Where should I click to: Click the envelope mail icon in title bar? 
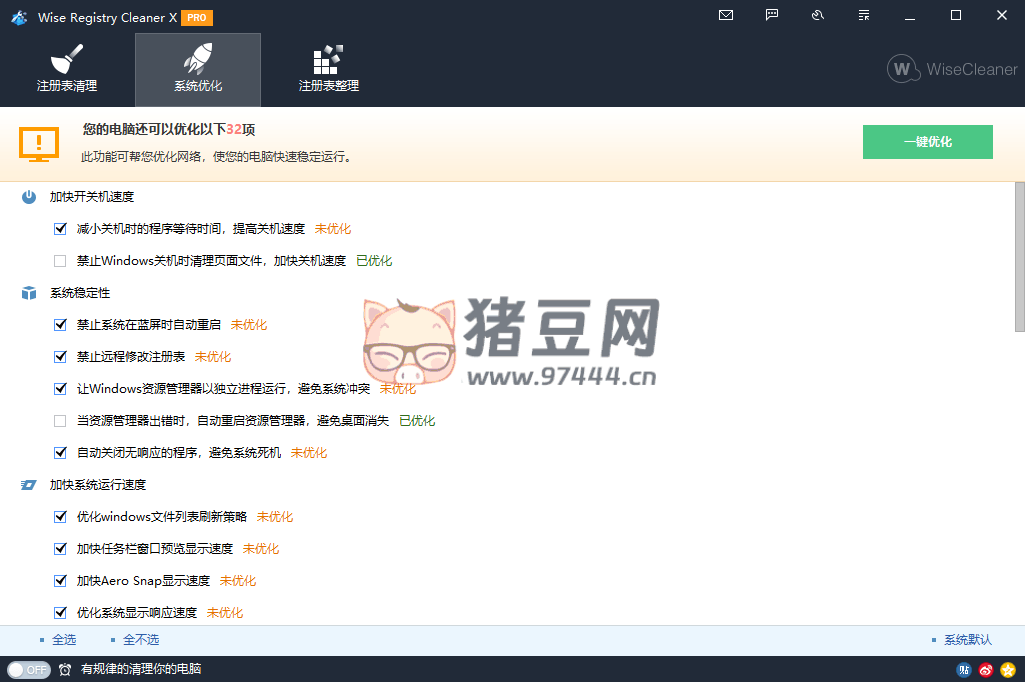pyautogui.click(x=726, y=15)
